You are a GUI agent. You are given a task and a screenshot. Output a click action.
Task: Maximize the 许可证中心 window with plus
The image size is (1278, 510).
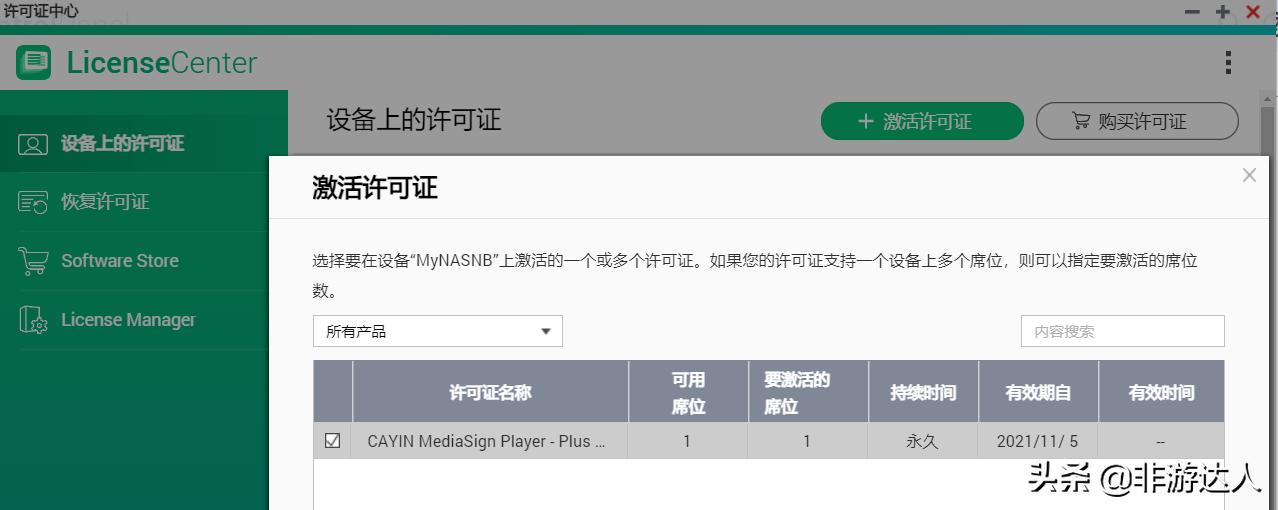tap(1222, 12)
